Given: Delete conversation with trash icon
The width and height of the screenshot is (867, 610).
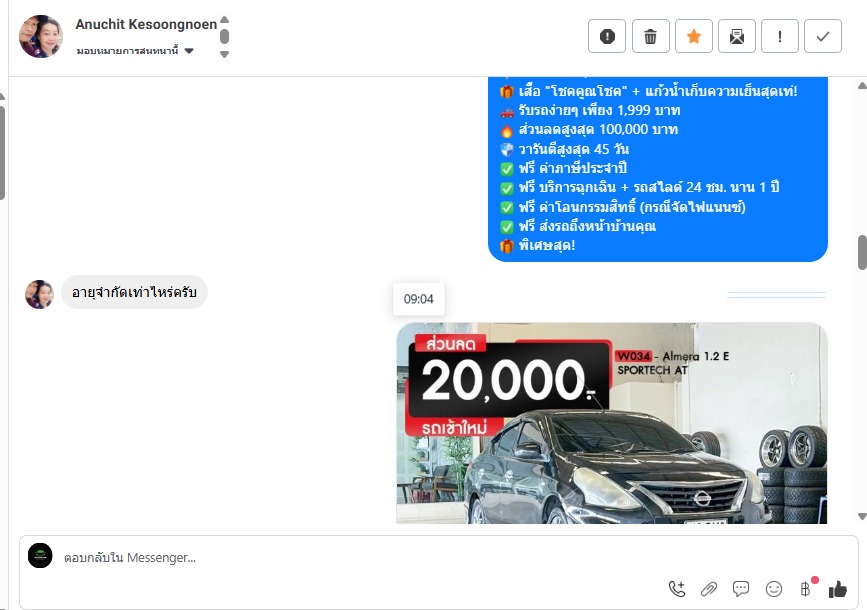Looking at the screenshot, I should (650, 37).
